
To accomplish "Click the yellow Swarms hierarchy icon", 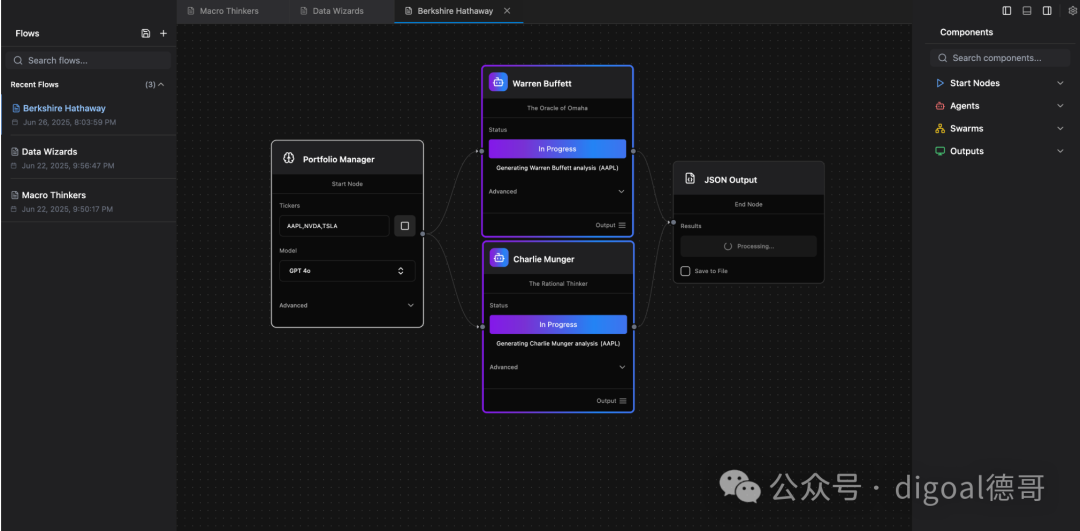I will pos(940,129).
